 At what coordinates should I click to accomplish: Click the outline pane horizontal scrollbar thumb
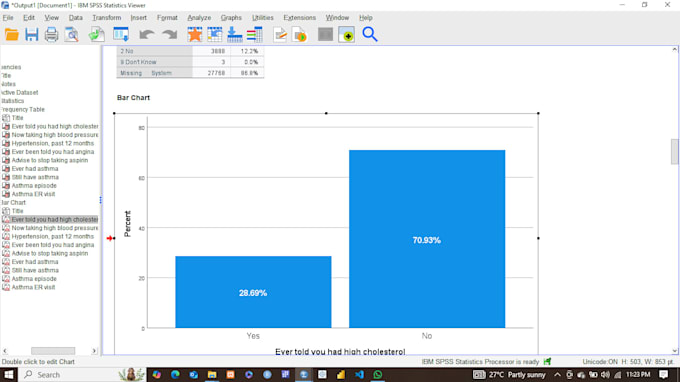click(x=53, y=351)
